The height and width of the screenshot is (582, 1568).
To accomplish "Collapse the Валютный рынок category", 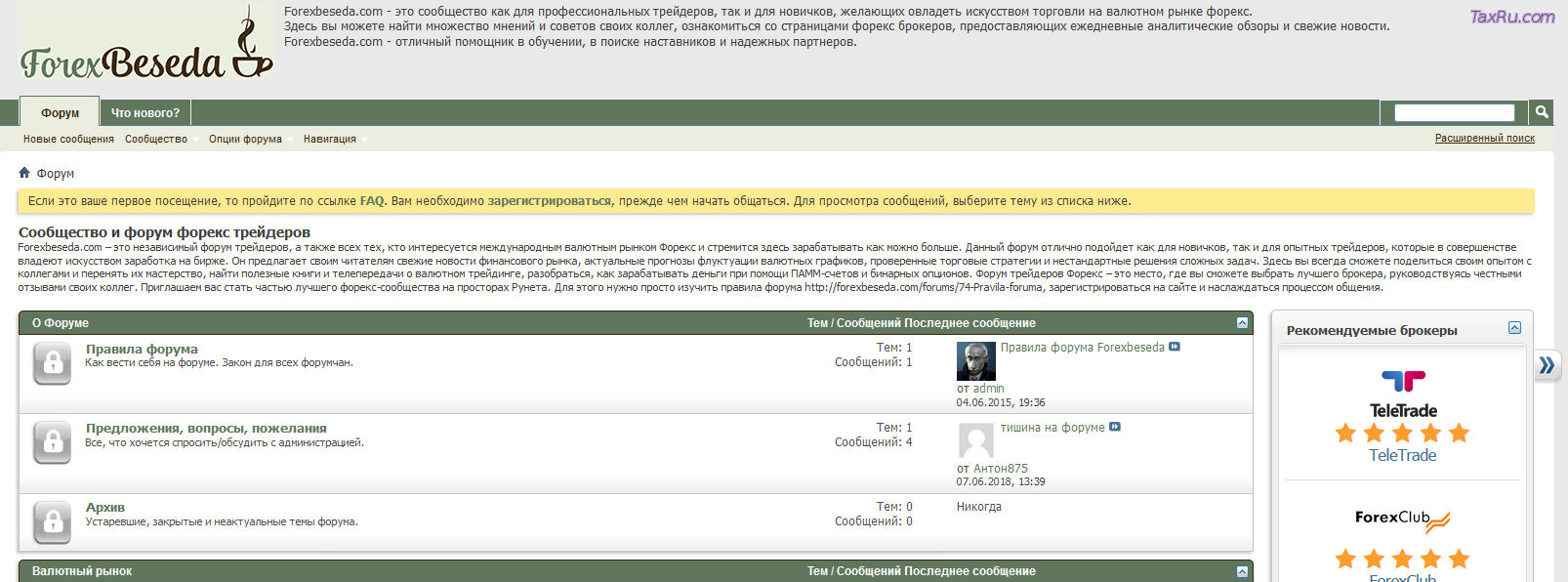I will pyautogui.click(x=1242, y=571).
